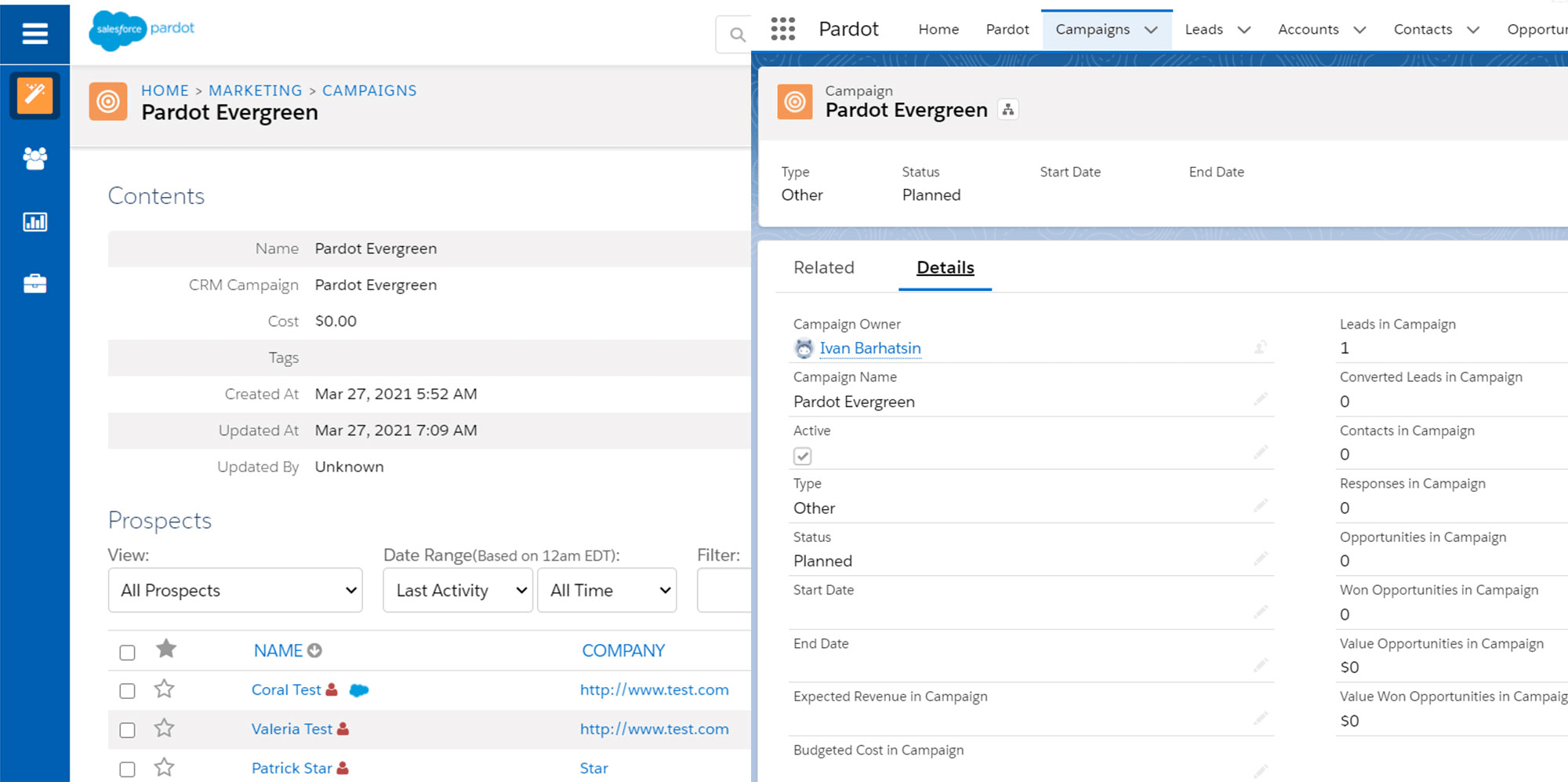Open the Marketing wand icon in sidebar
1568x782 pixels.
point(35,95)
